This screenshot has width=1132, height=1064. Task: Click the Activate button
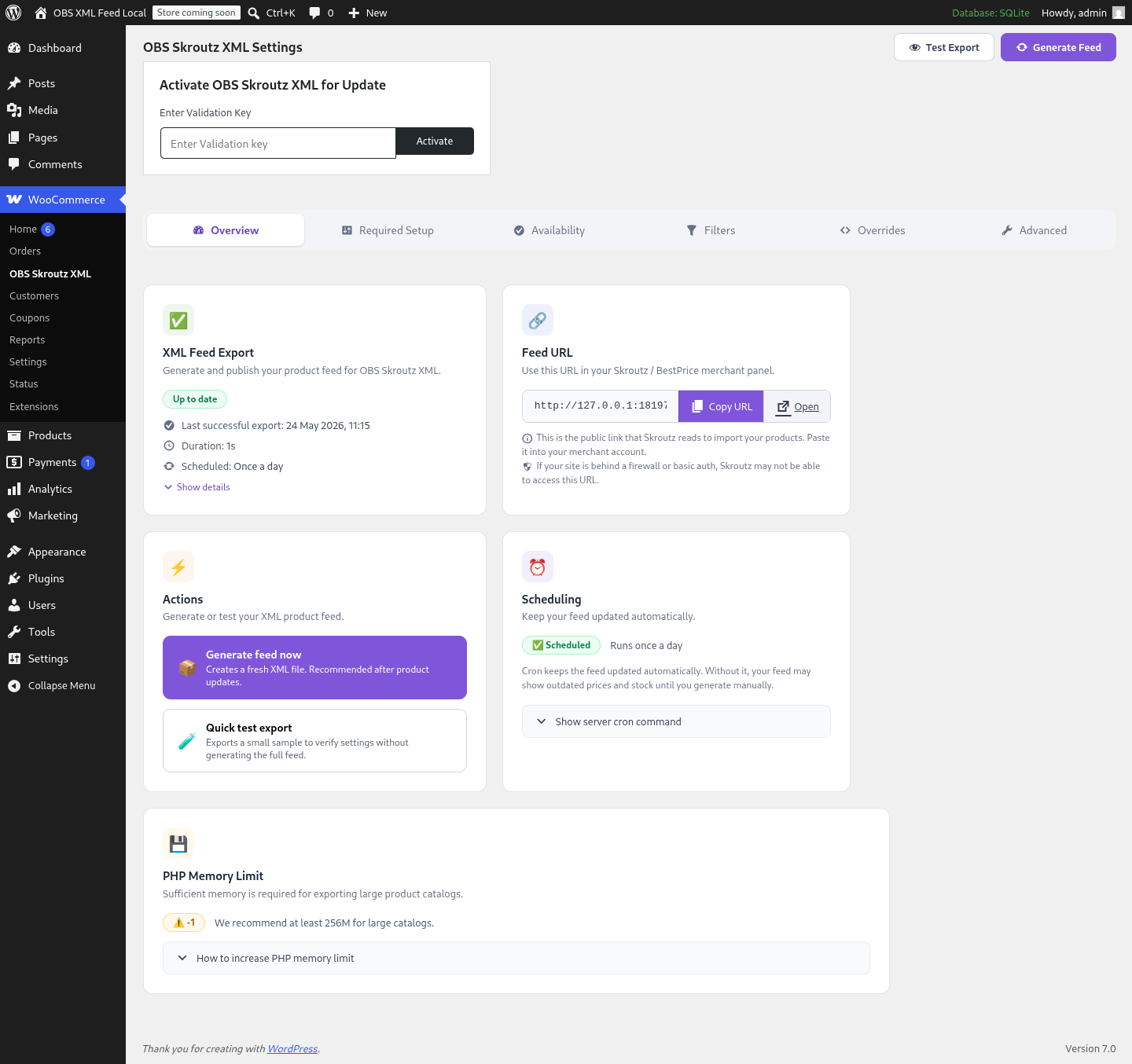(x=435, y=141)
